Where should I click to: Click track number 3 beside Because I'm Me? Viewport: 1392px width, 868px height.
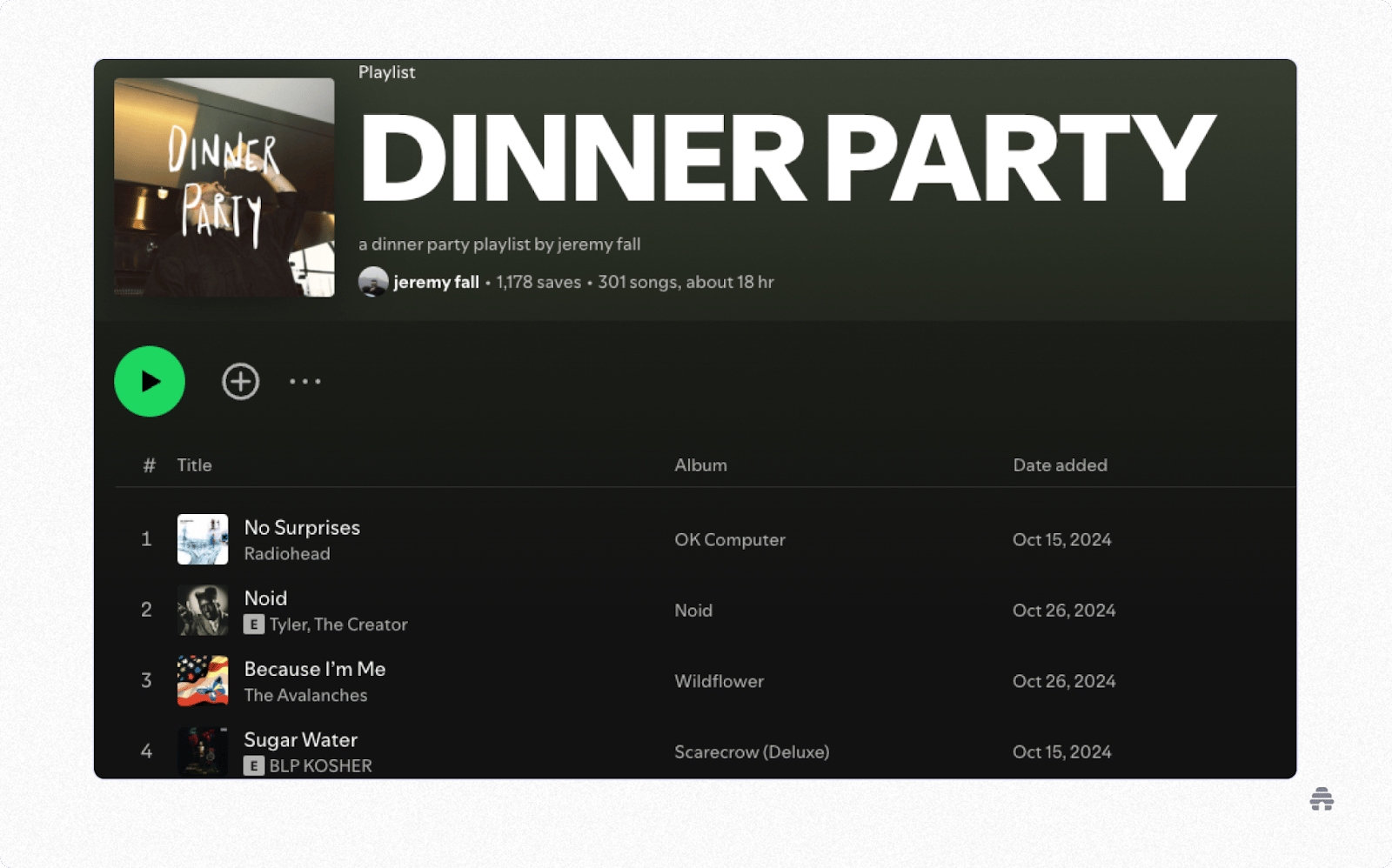coord(146,680)
